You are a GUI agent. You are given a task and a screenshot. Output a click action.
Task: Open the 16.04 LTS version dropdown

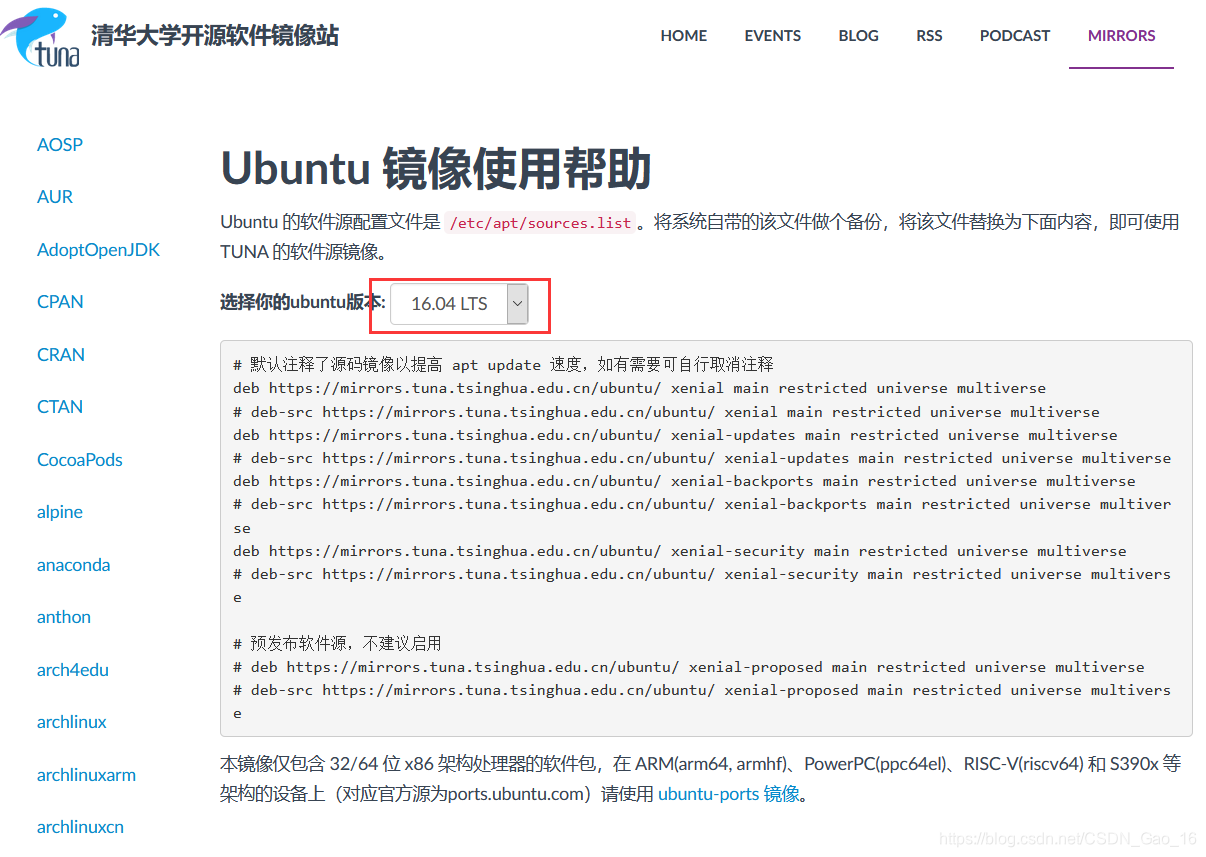click(459, 304)
